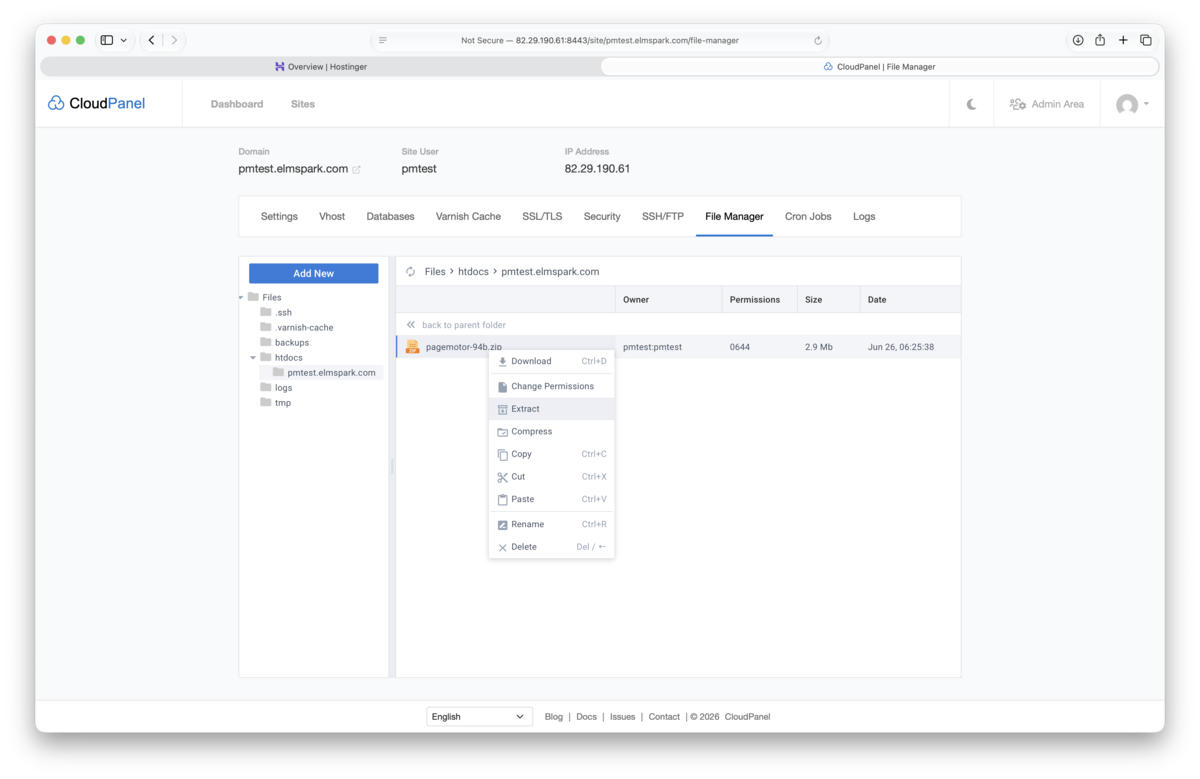
Task: Toggle dark mode moon icon
Action: point(971,104)
